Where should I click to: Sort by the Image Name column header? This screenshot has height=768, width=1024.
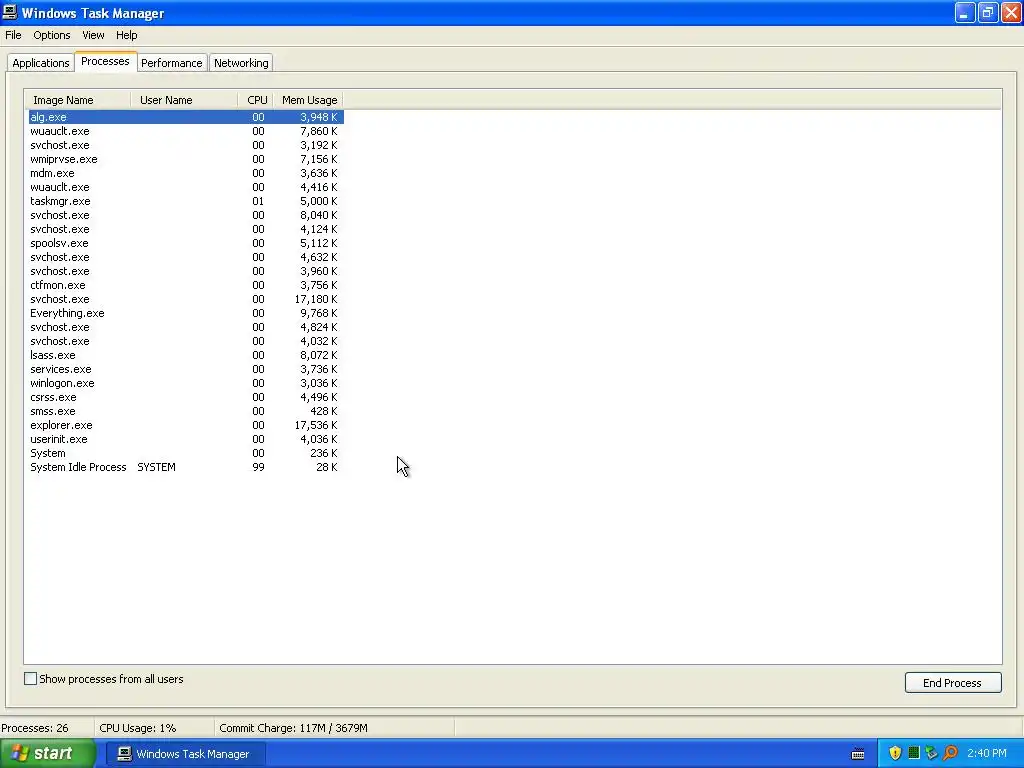pyautogui.click(x=78, y=100)
